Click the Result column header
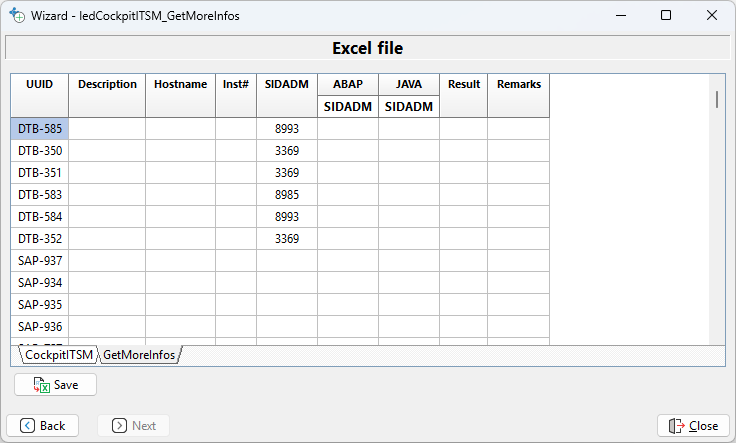 pyautogui.click(x=463, y=85)
